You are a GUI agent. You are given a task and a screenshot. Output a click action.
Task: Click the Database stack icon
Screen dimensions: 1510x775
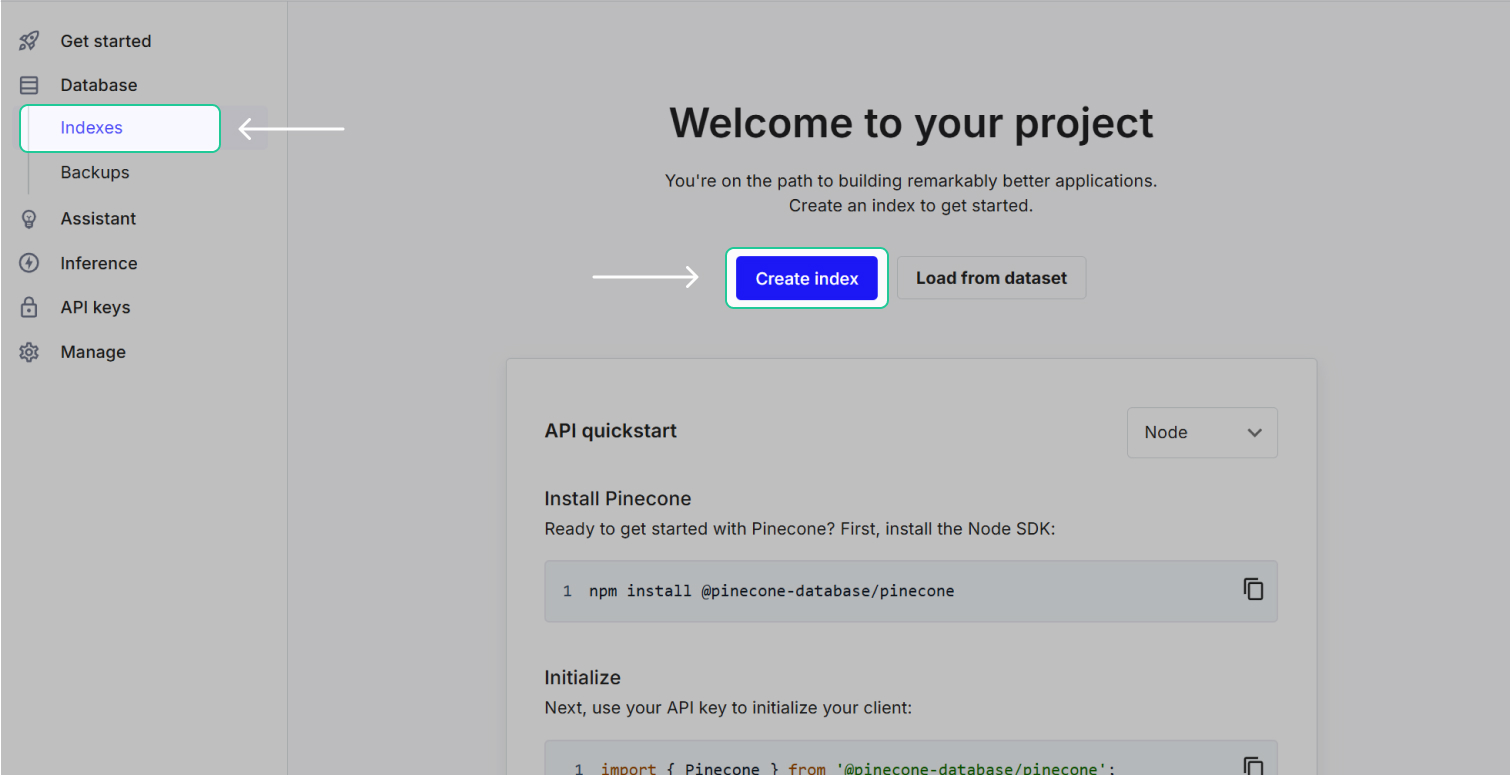(x=29, y=85)
